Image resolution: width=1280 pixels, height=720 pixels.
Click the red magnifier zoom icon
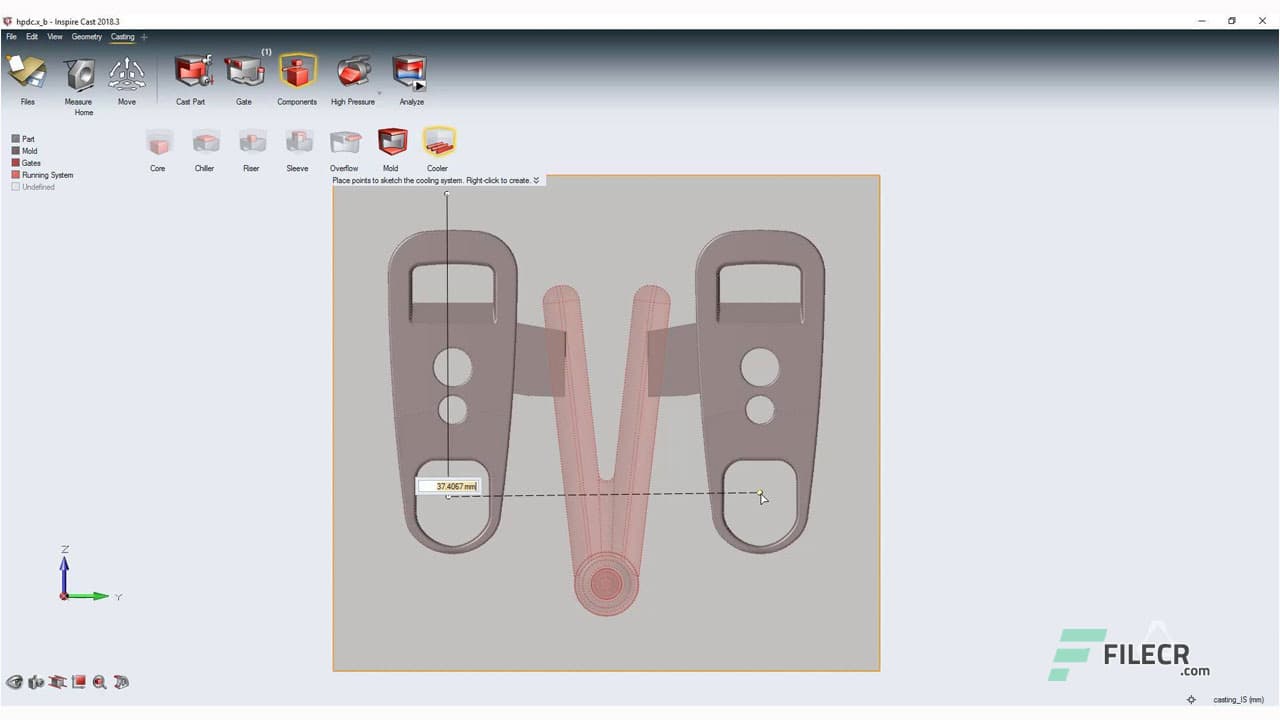[100, 682]
